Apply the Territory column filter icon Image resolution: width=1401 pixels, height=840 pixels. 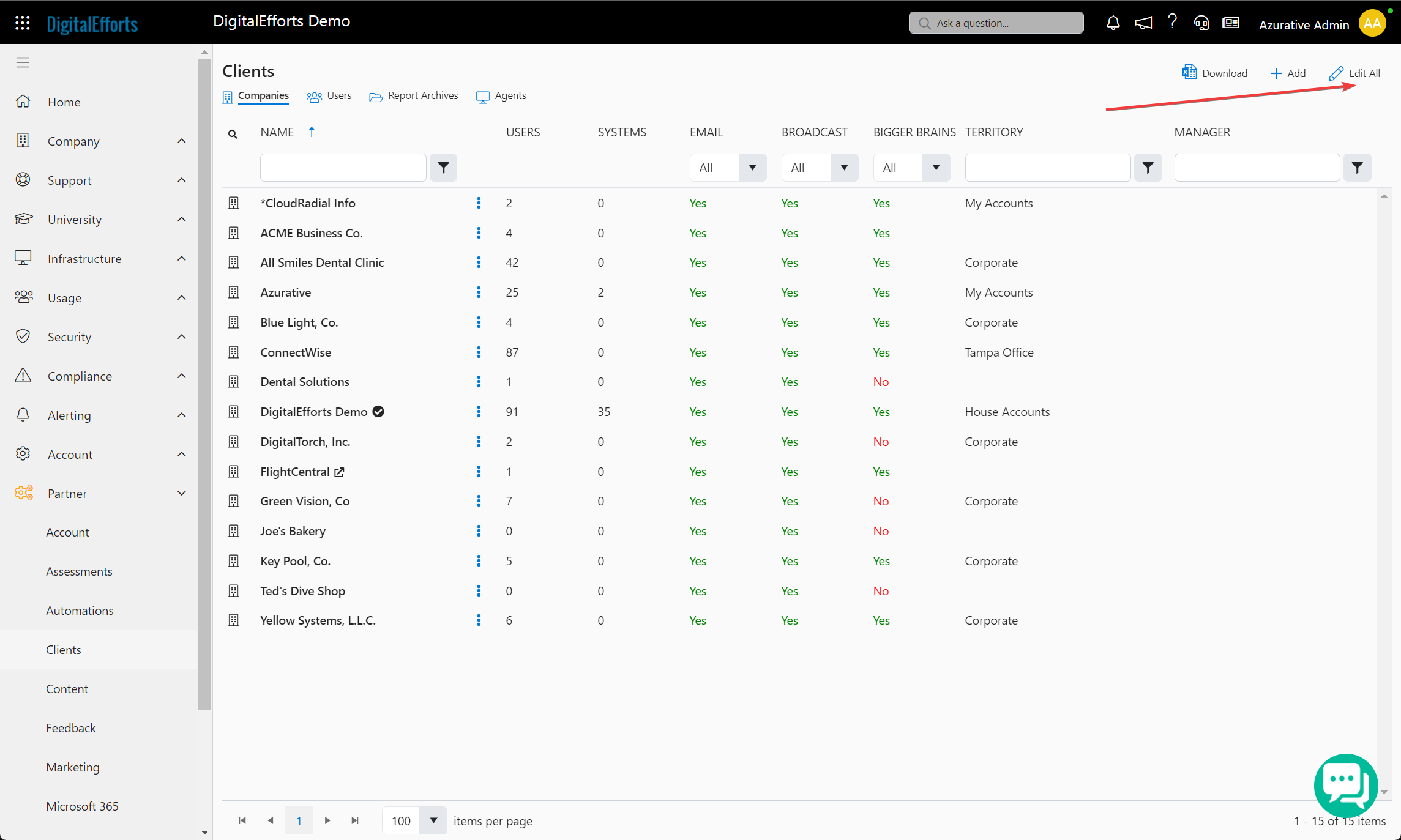(x=1148, y=168)
